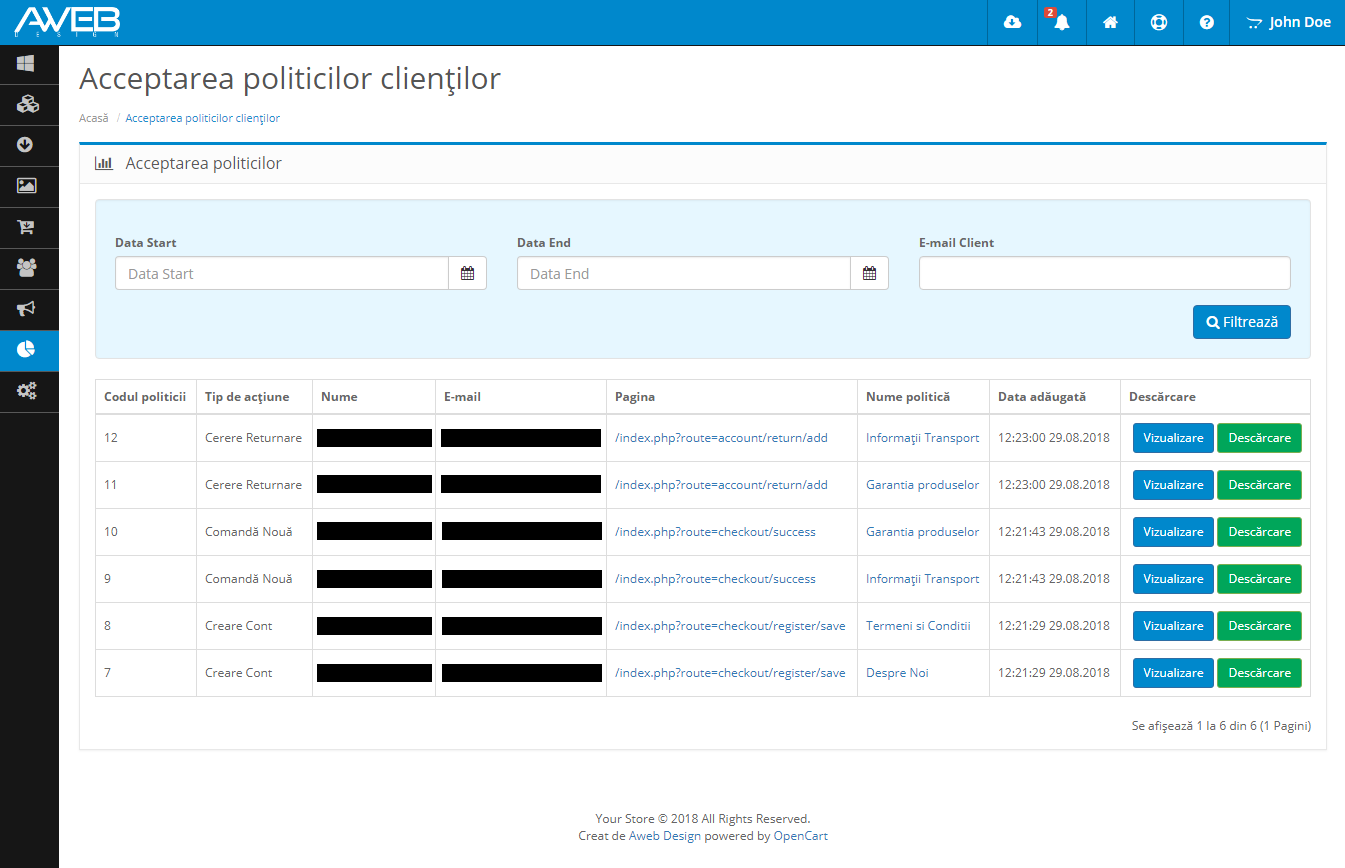1345x868 pixels.
Task: Click the question mark help icon
Action: point(1207,22)
